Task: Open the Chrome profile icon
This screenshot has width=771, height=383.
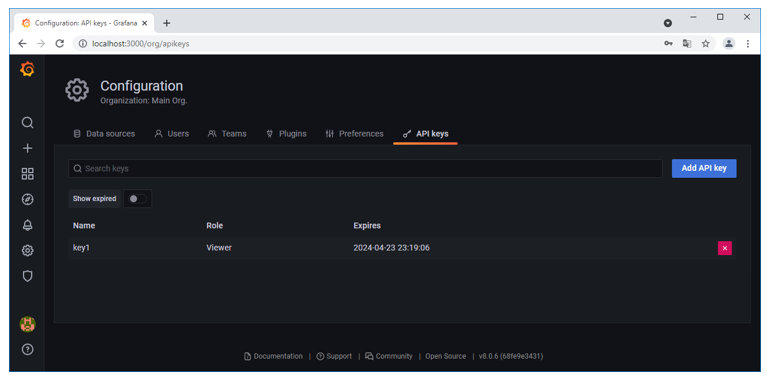Action: click(x=729, y=44)
